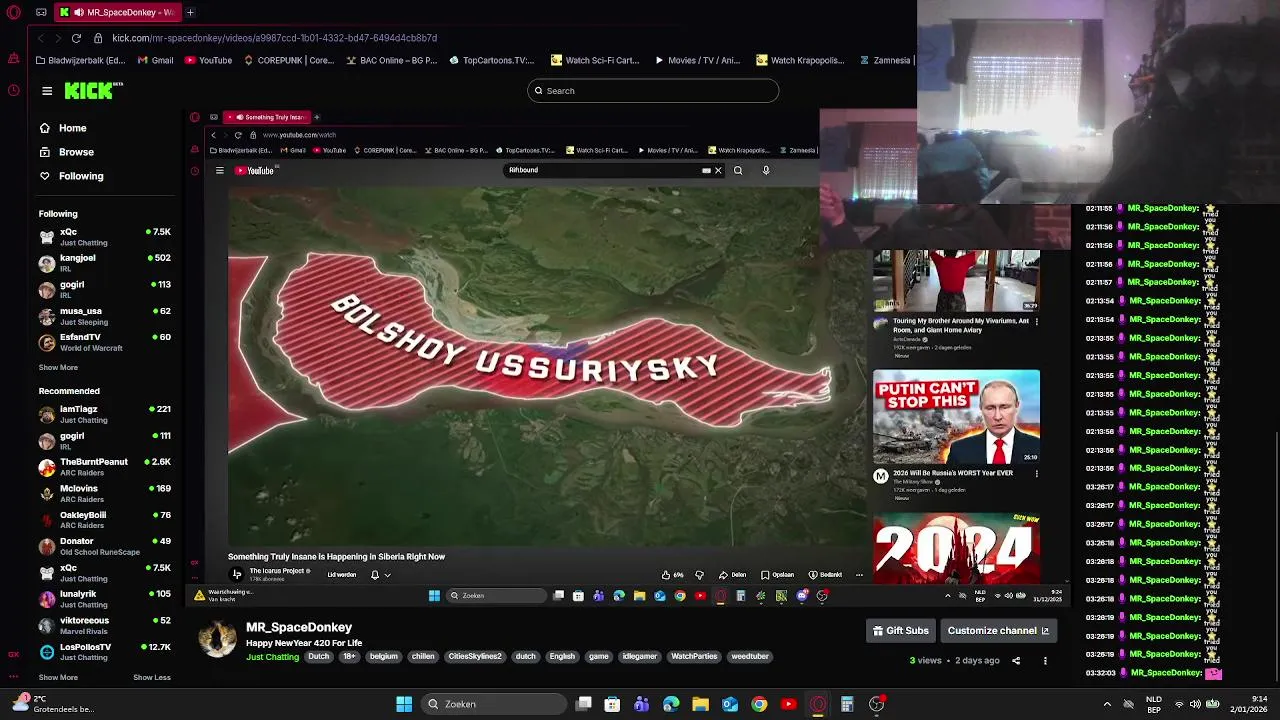Click the browser address bar URL
The height and width of the screenshot is (720, 1280).
[x=274, y=38]
